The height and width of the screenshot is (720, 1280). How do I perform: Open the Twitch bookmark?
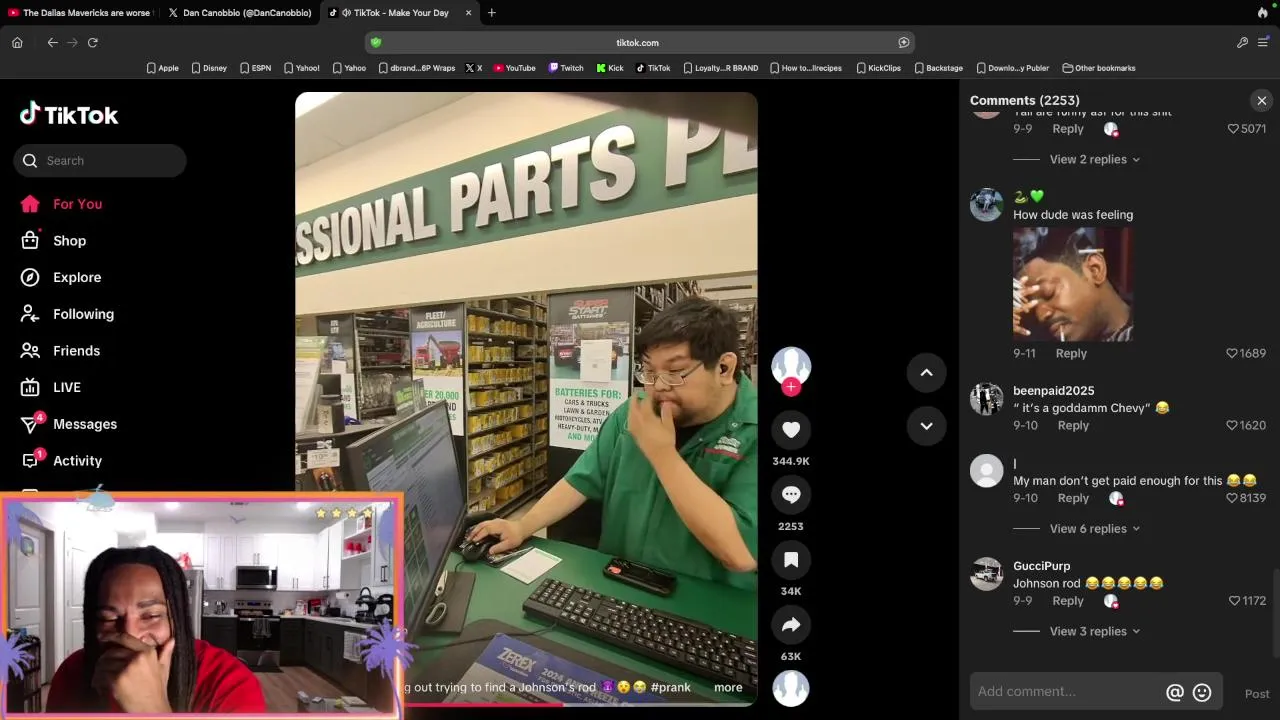coord(566,68)
